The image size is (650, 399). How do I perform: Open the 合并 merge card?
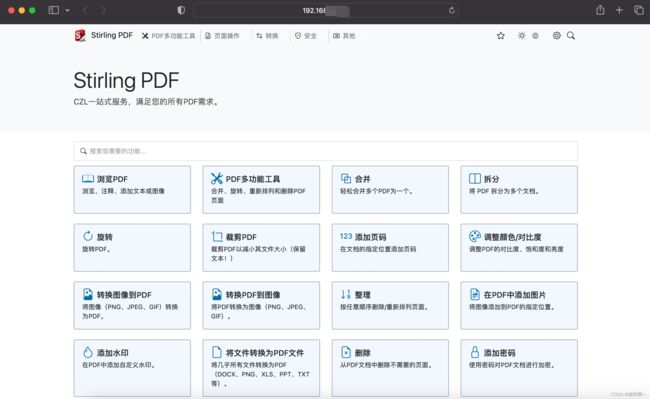(x=390, y=190)
